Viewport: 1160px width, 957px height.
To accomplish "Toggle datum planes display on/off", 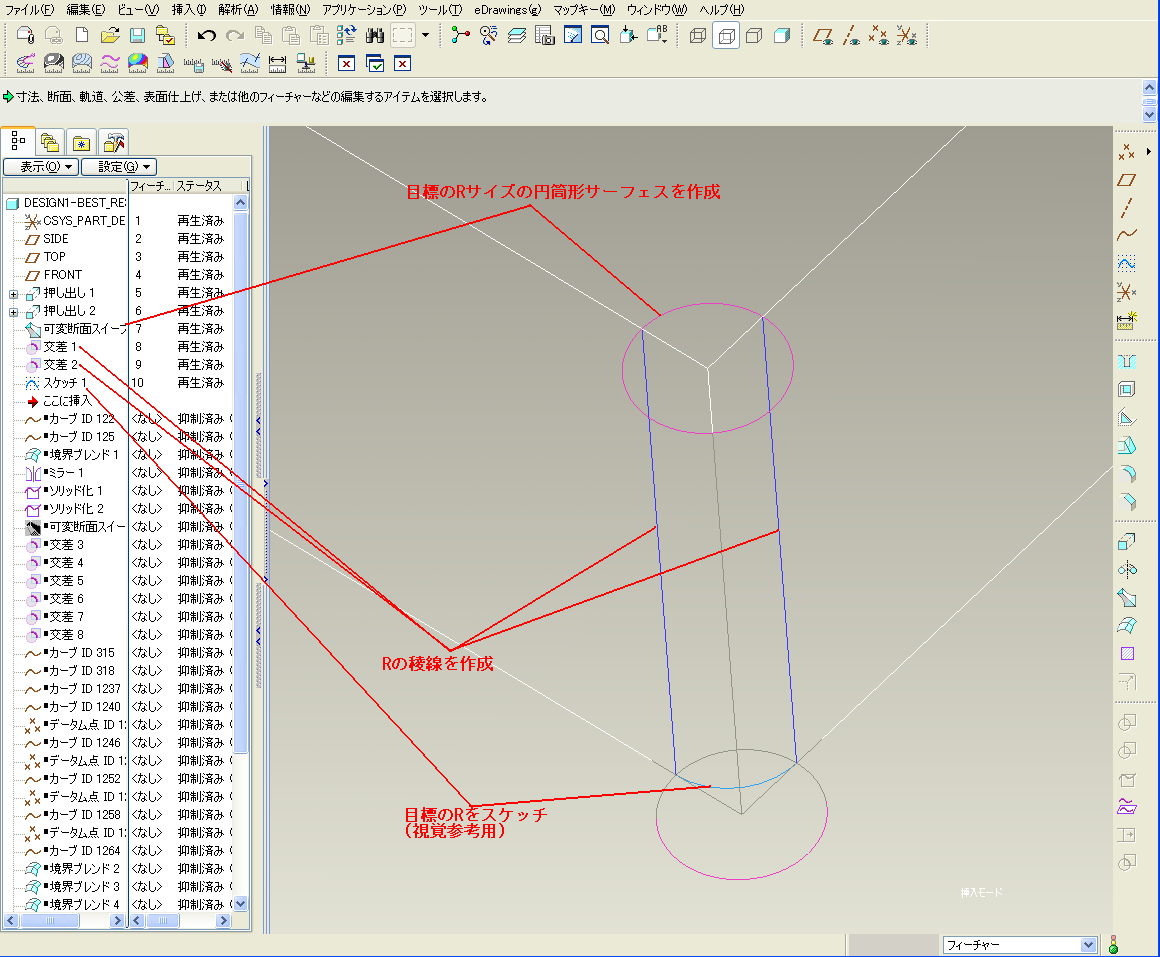I will point(823,36).
